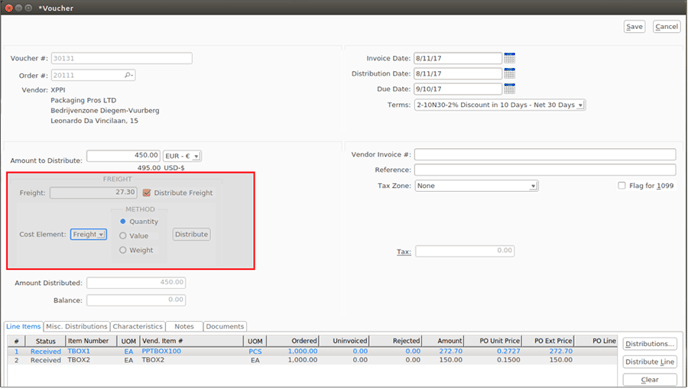Open the Characteristics tab
The width and height of the screenshot is (688, 389).
137,326
